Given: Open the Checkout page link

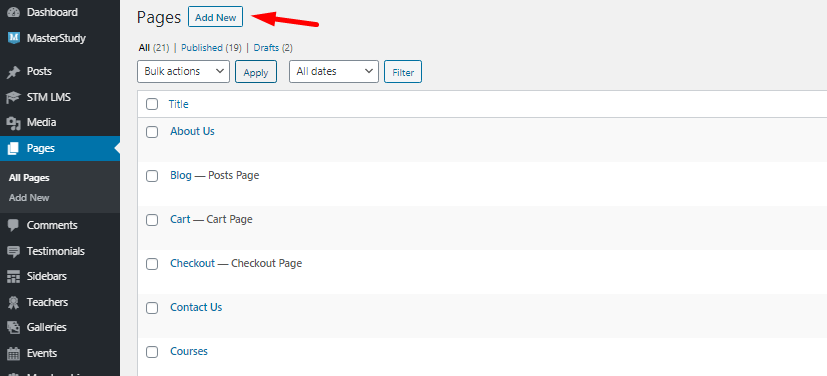Looking at the screenshot, I should pyautogui.click(x=192, y=263).
